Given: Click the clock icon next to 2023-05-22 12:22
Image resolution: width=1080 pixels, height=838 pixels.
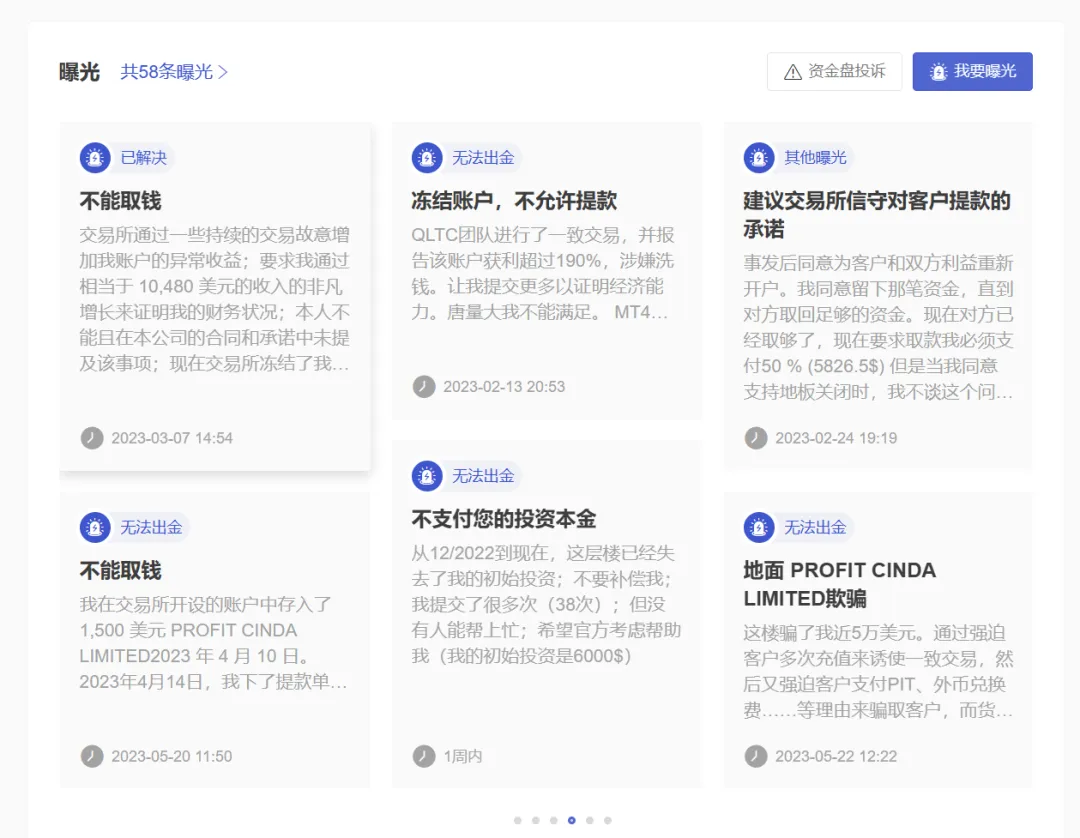Looking at the screenshot, I should coord(756,756).
